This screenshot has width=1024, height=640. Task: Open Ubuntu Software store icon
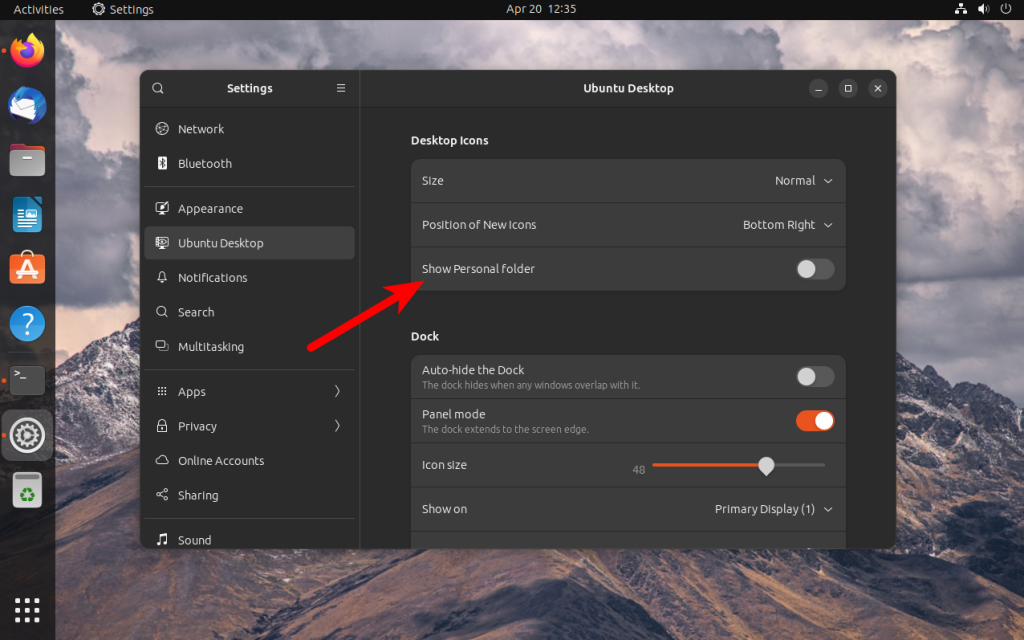pos(27,268)
